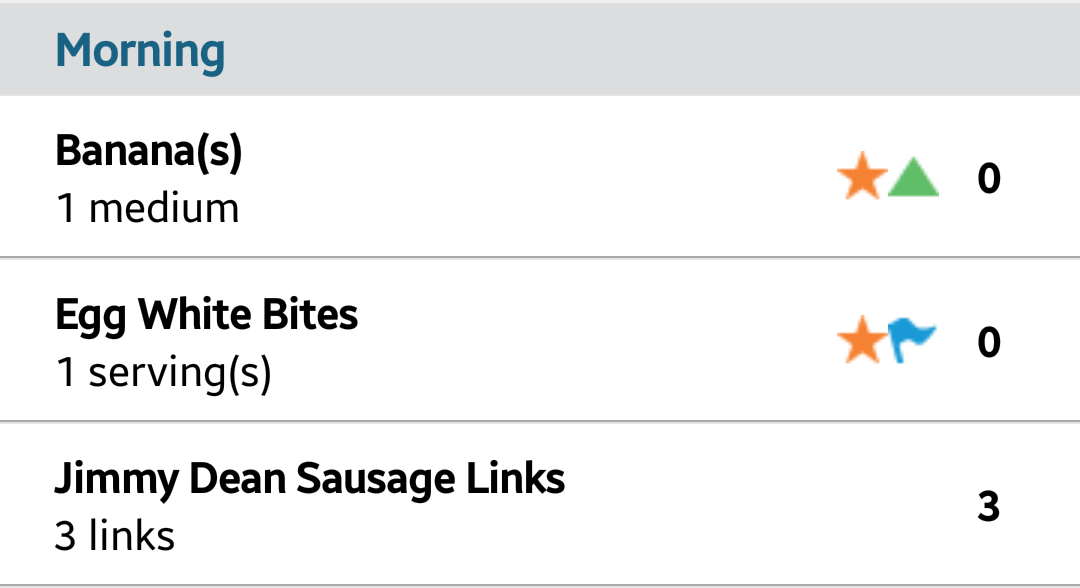
Task: Click divider line between Banana(s) and Egg White Bites
Action: [x=540, y=257]
